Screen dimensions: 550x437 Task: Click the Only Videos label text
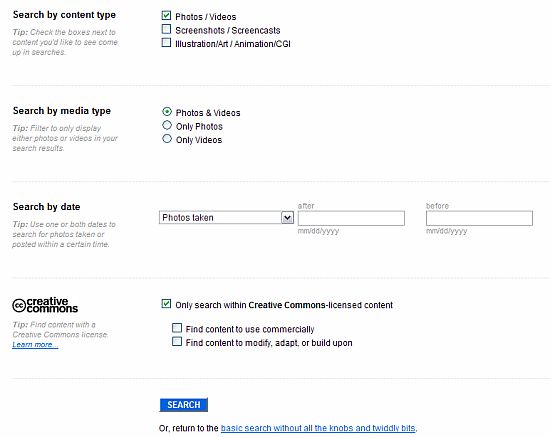click(199, 140)
